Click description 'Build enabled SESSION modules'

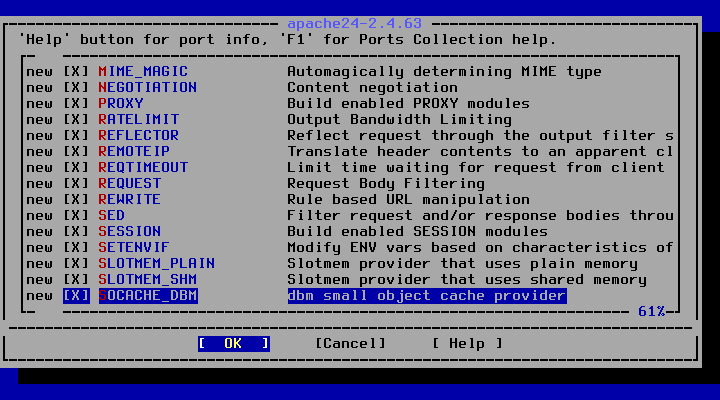pos(417,231)
